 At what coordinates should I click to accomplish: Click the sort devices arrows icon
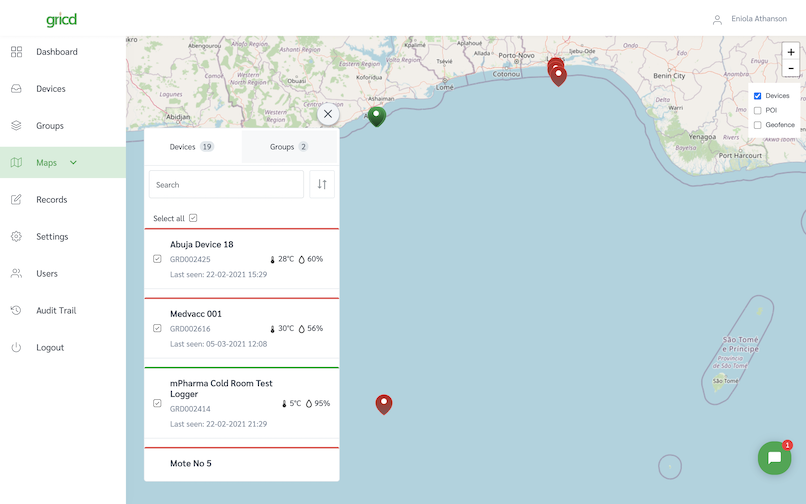[x=322, y=184]
